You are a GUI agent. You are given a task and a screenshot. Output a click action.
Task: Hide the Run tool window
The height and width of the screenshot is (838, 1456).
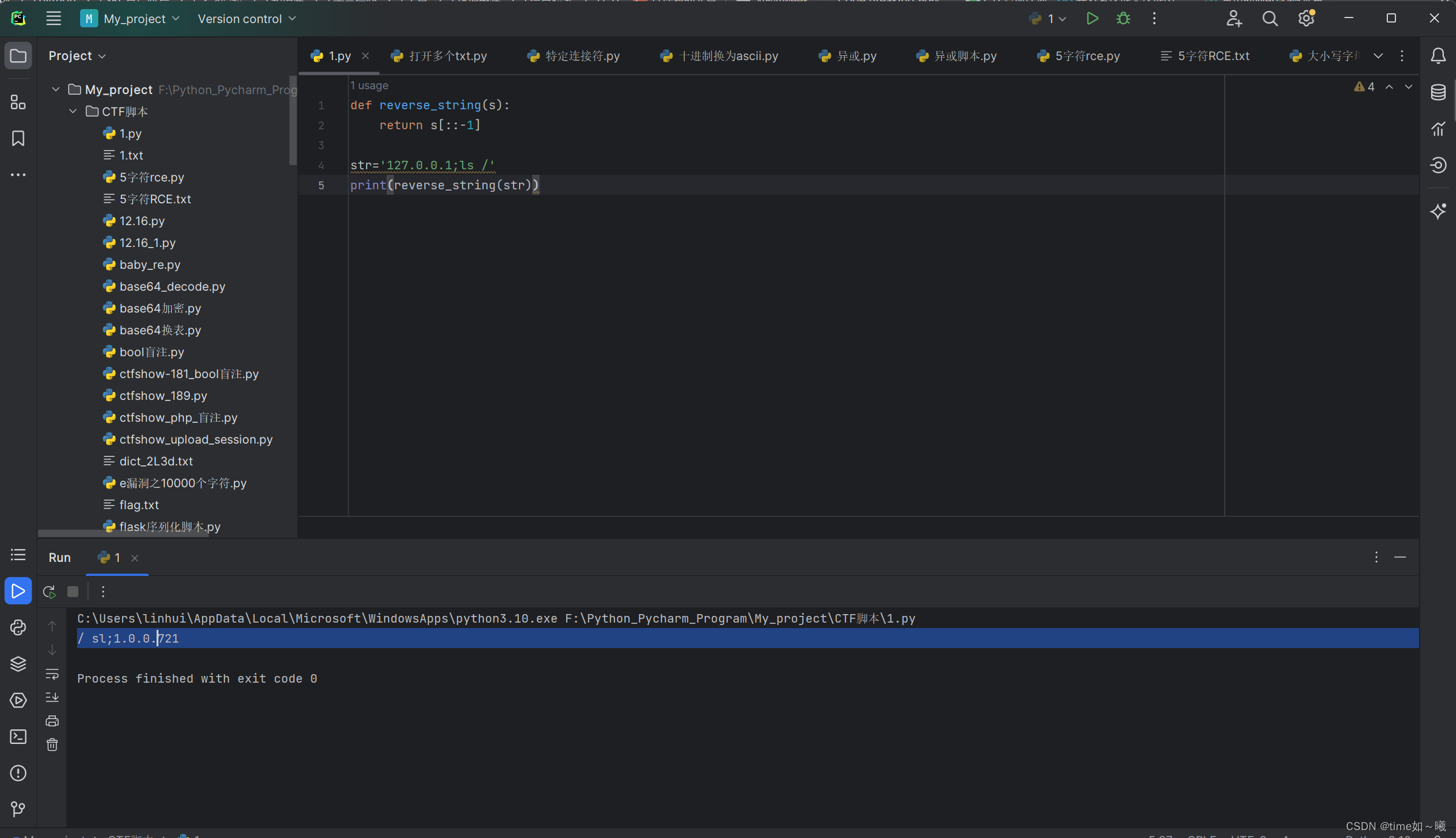pos(1400,557)
